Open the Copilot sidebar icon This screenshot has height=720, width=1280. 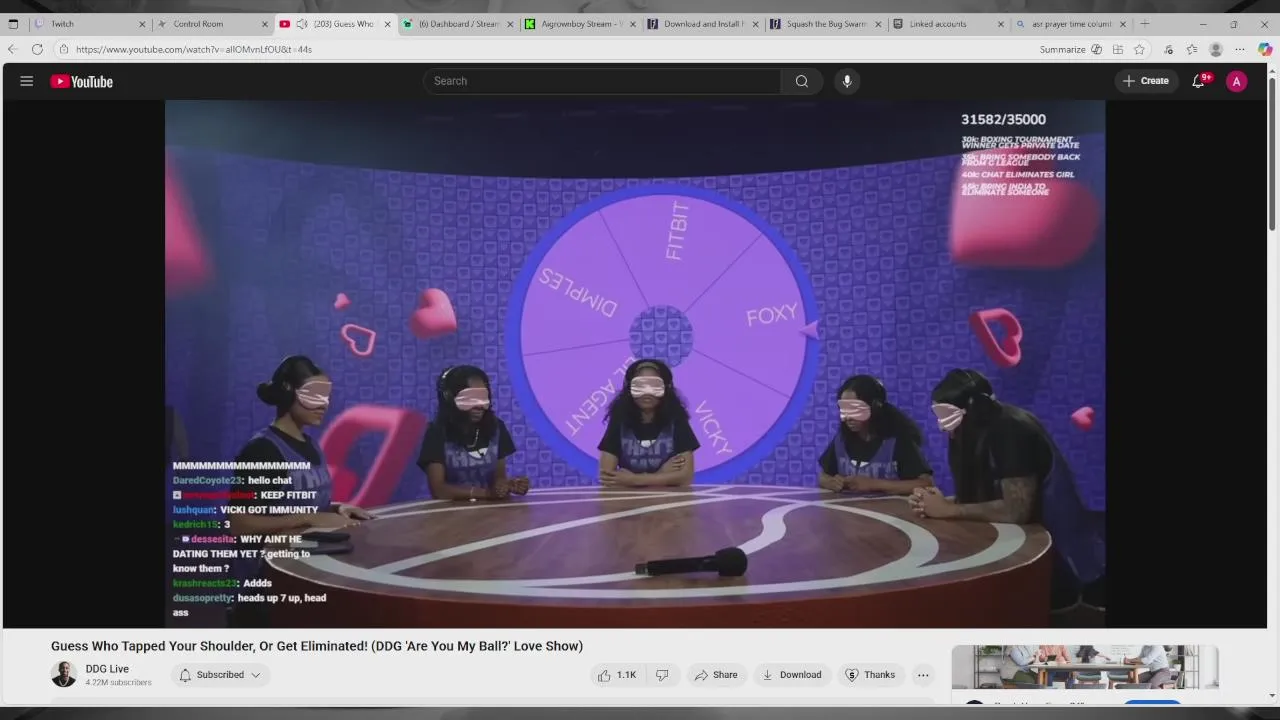1265,49
